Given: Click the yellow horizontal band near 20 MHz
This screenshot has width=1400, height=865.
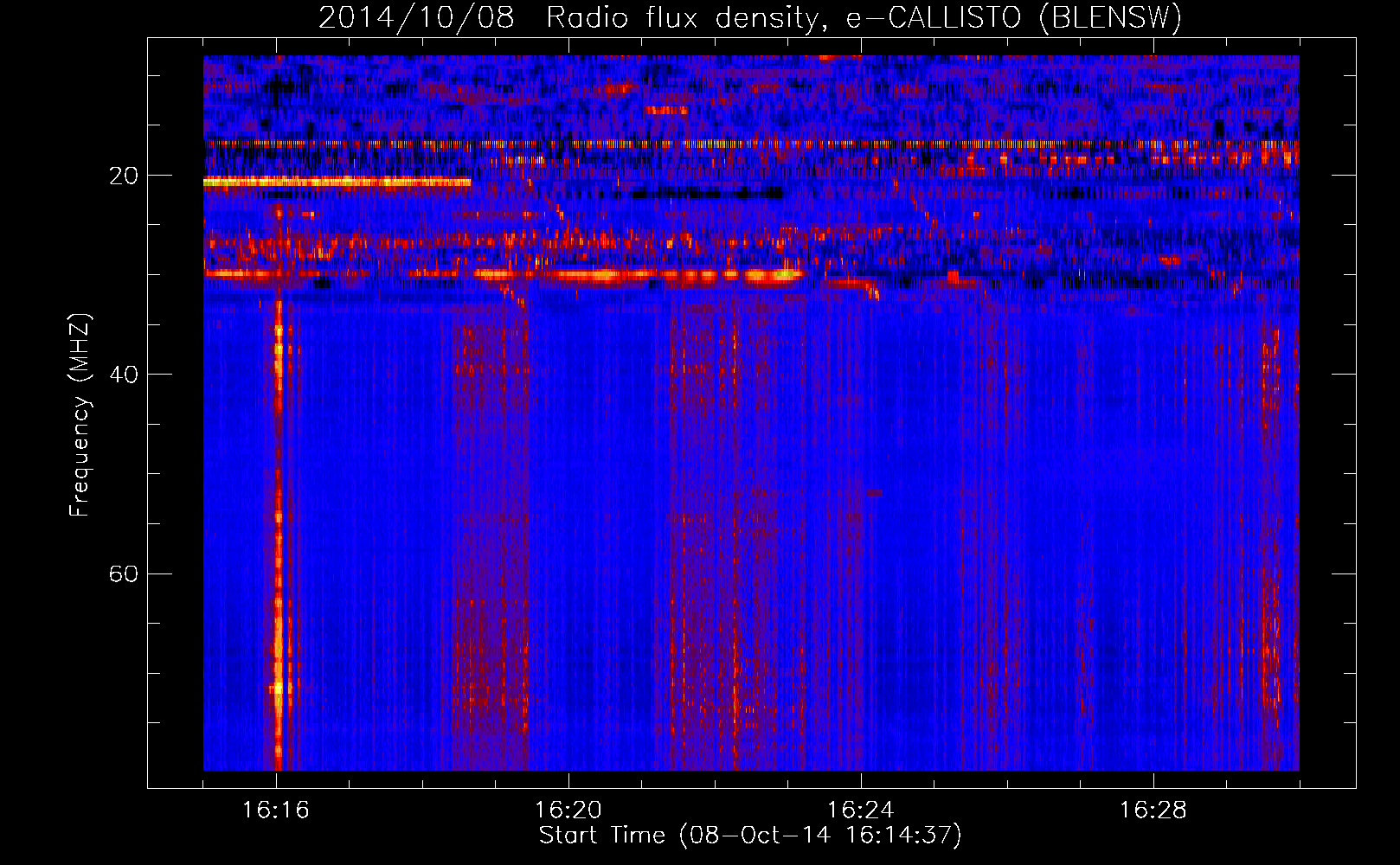Looking at the screenshot, I should point(337,182).
